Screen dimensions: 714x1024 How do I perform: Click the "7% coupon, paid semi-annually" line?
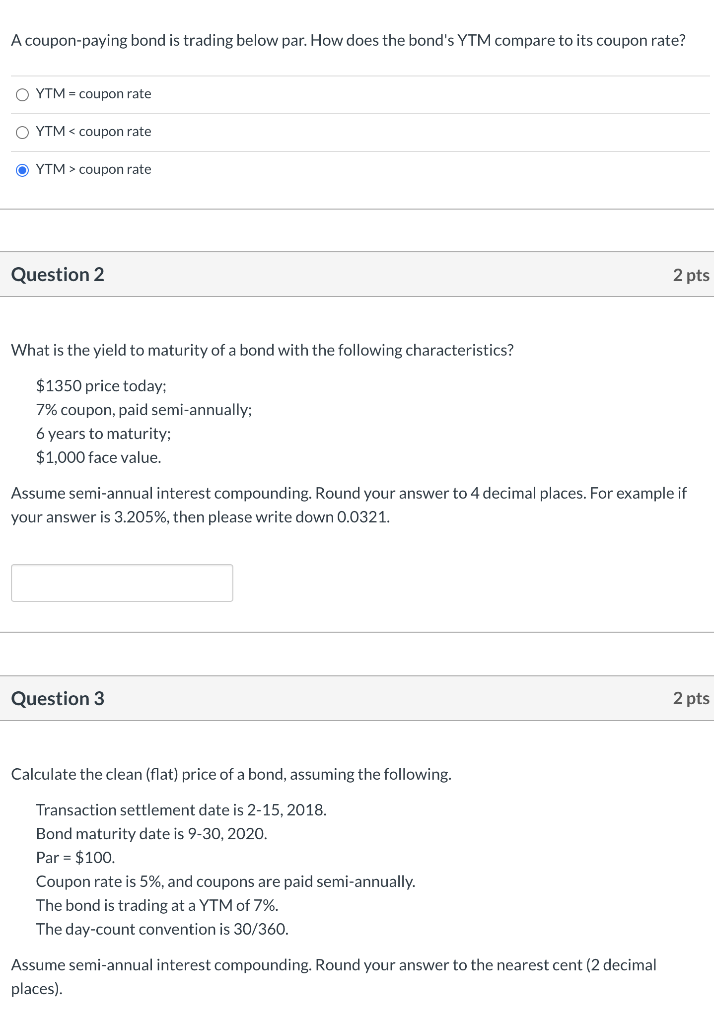144,410
